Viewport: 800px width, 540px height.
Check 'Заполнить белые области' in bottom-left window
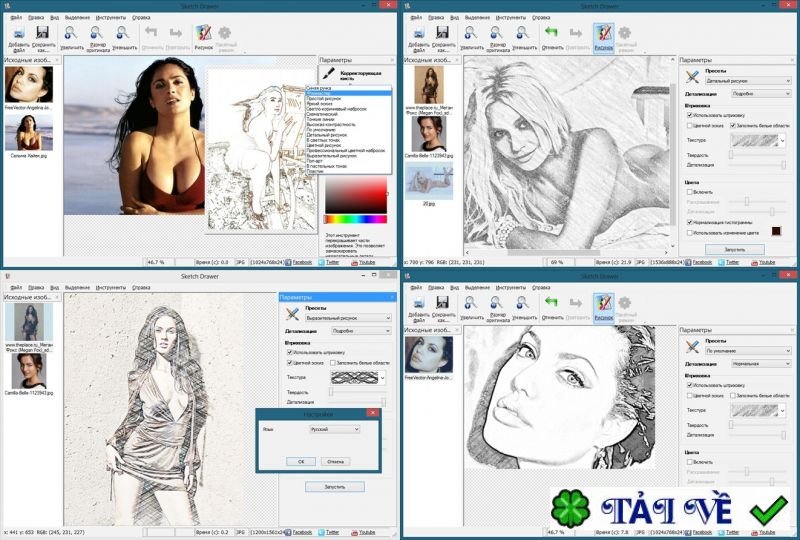click(x=333, y=362)
